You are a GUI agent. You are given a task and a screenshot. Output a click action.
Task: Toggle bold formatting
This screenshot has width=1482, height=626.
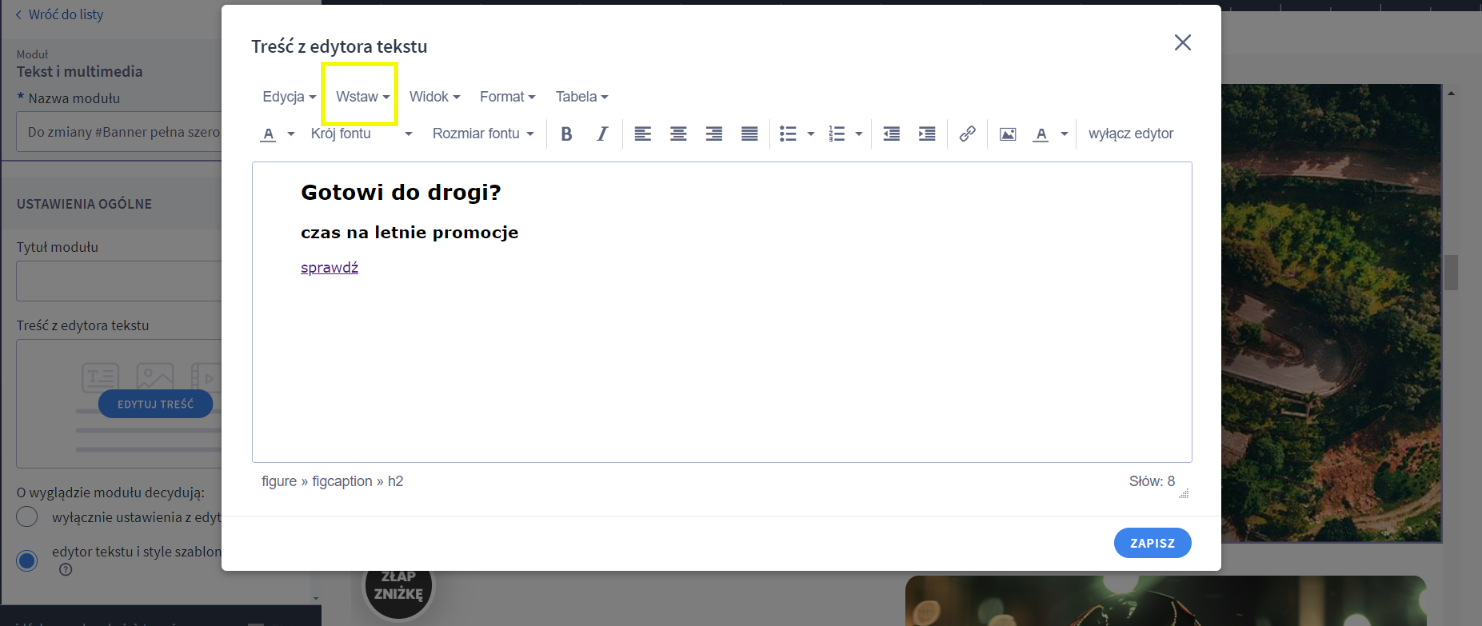(566, 134)
